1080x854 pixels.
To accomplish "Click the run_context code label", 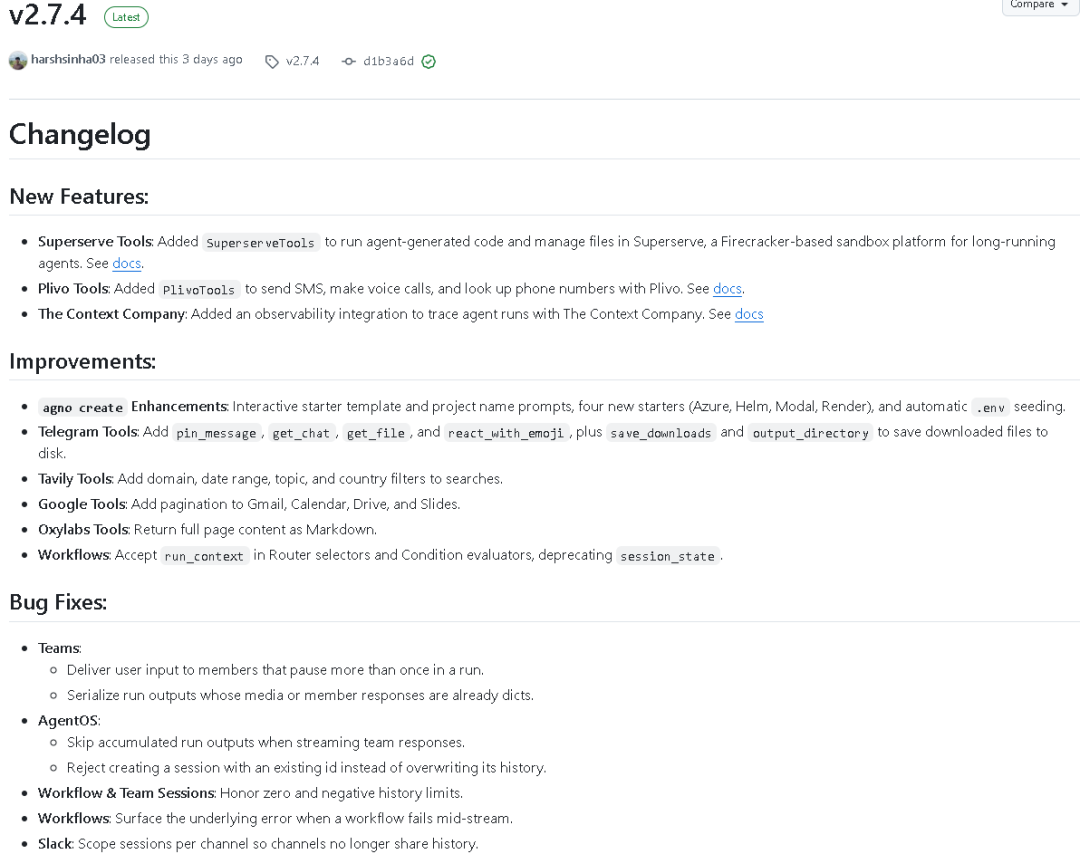I will tap(204, 556).
